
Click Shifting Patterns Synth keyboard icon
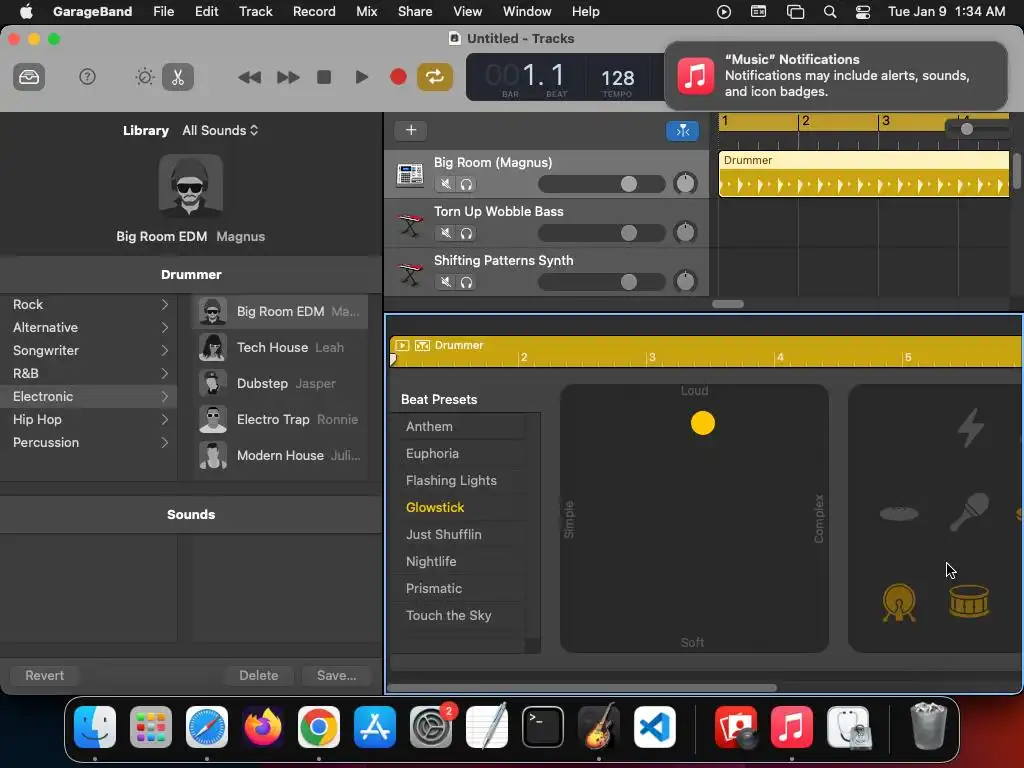410,273
